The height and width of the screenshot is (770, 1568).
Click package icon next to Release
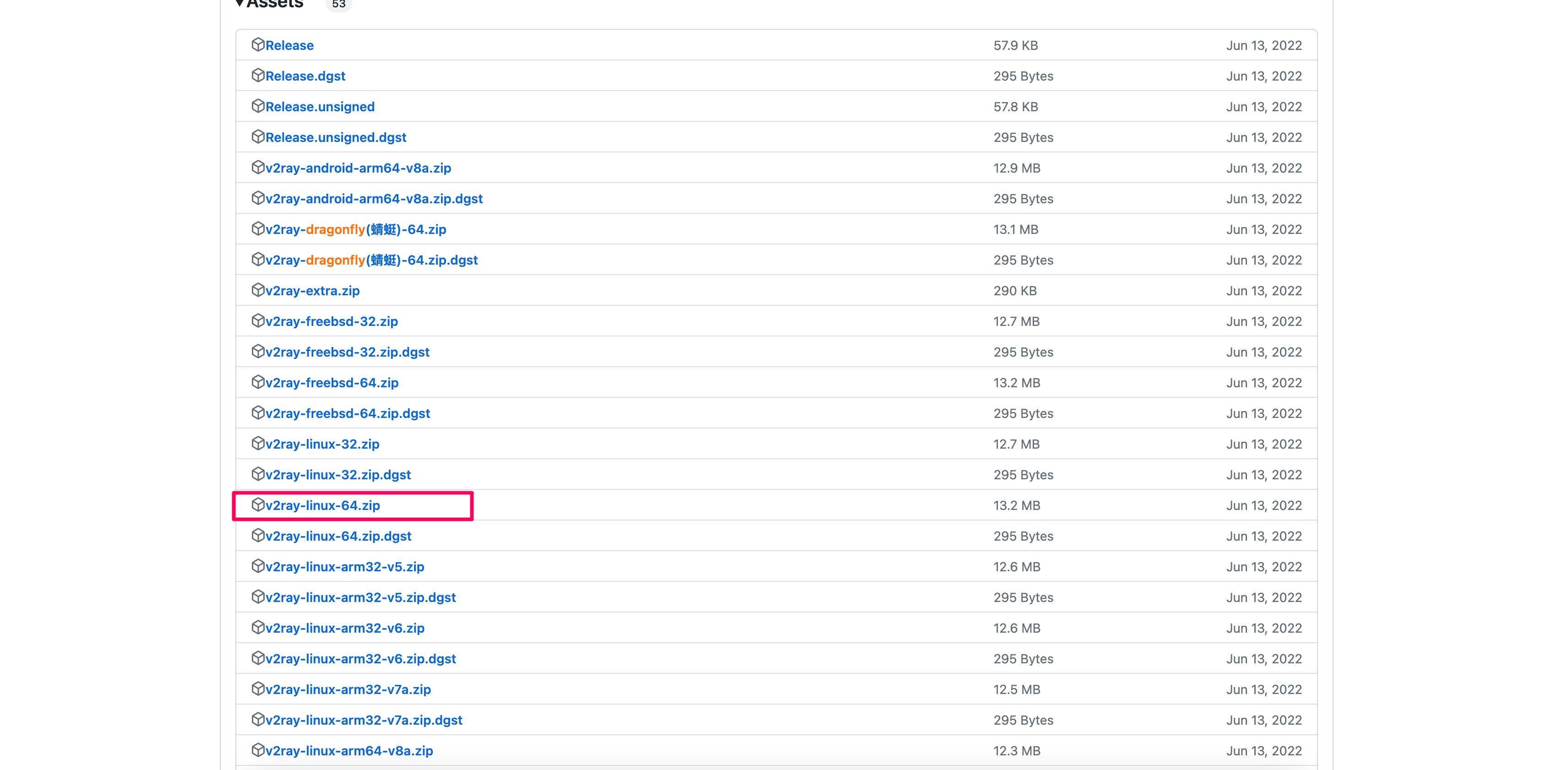(257, 44)
